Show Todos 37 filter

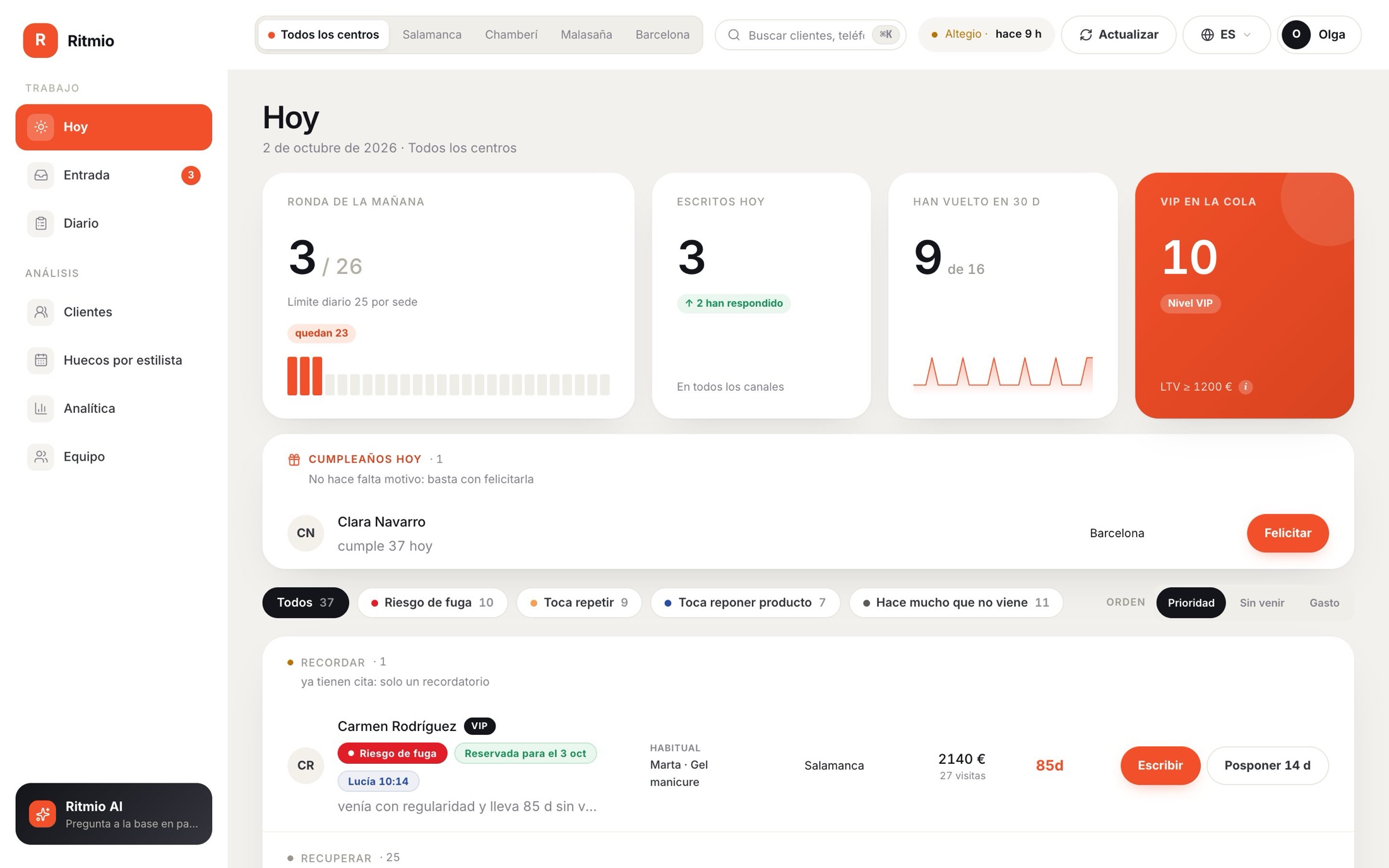(x=306, y=602)
